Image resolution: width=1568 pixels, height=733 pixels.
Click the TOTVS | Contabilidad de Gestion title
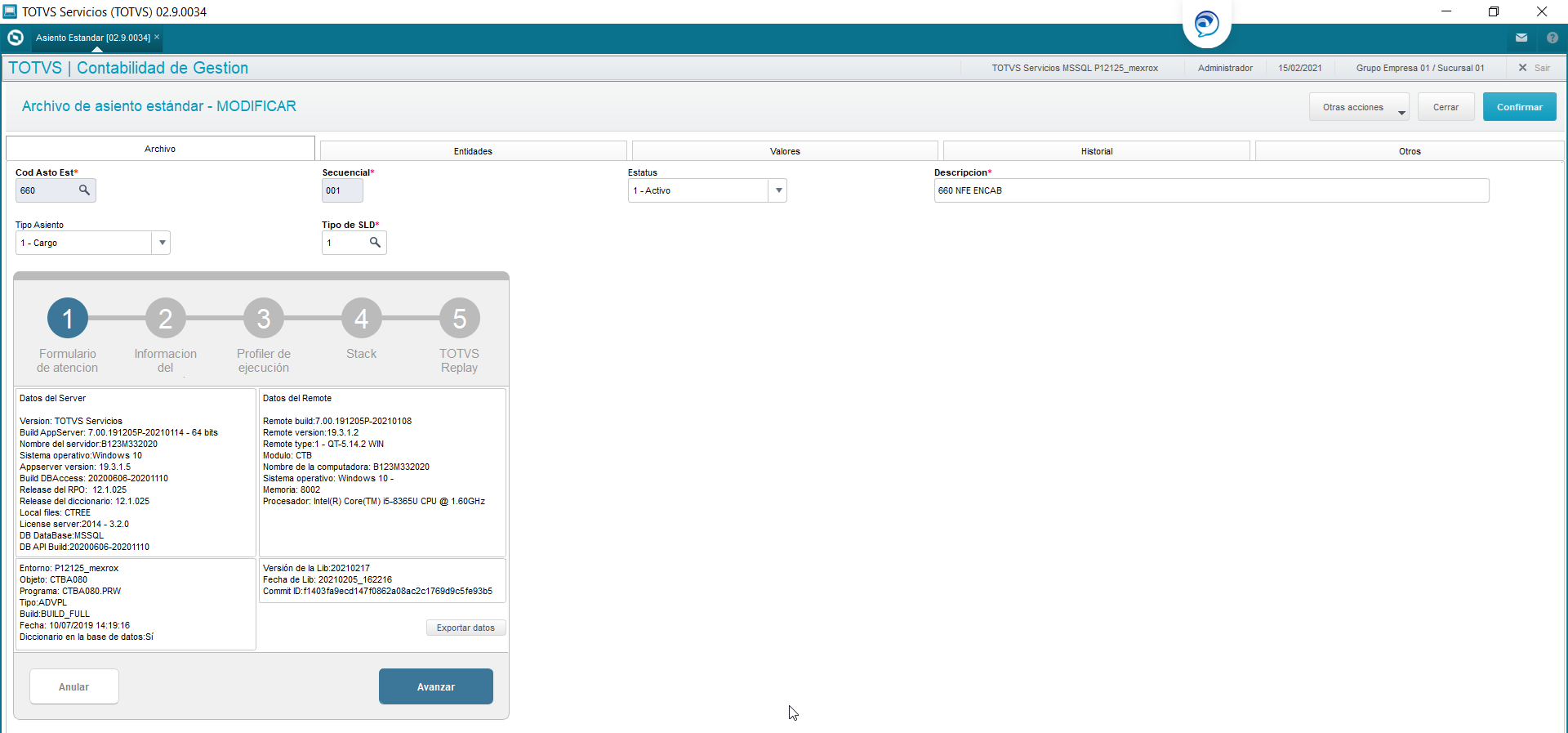point(128,68)
